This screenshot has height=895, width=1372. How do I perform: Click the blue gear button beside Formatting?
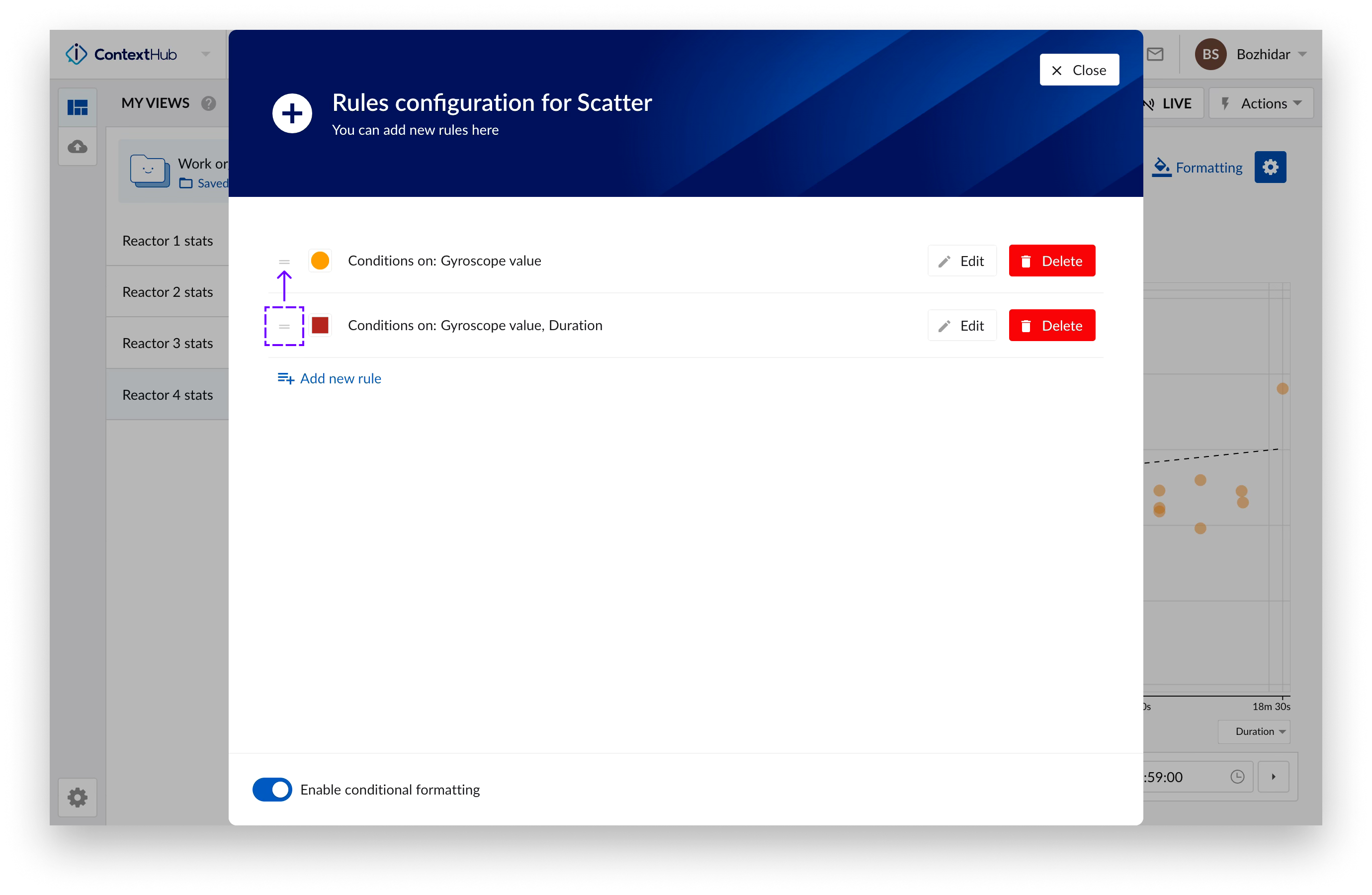1270,167
